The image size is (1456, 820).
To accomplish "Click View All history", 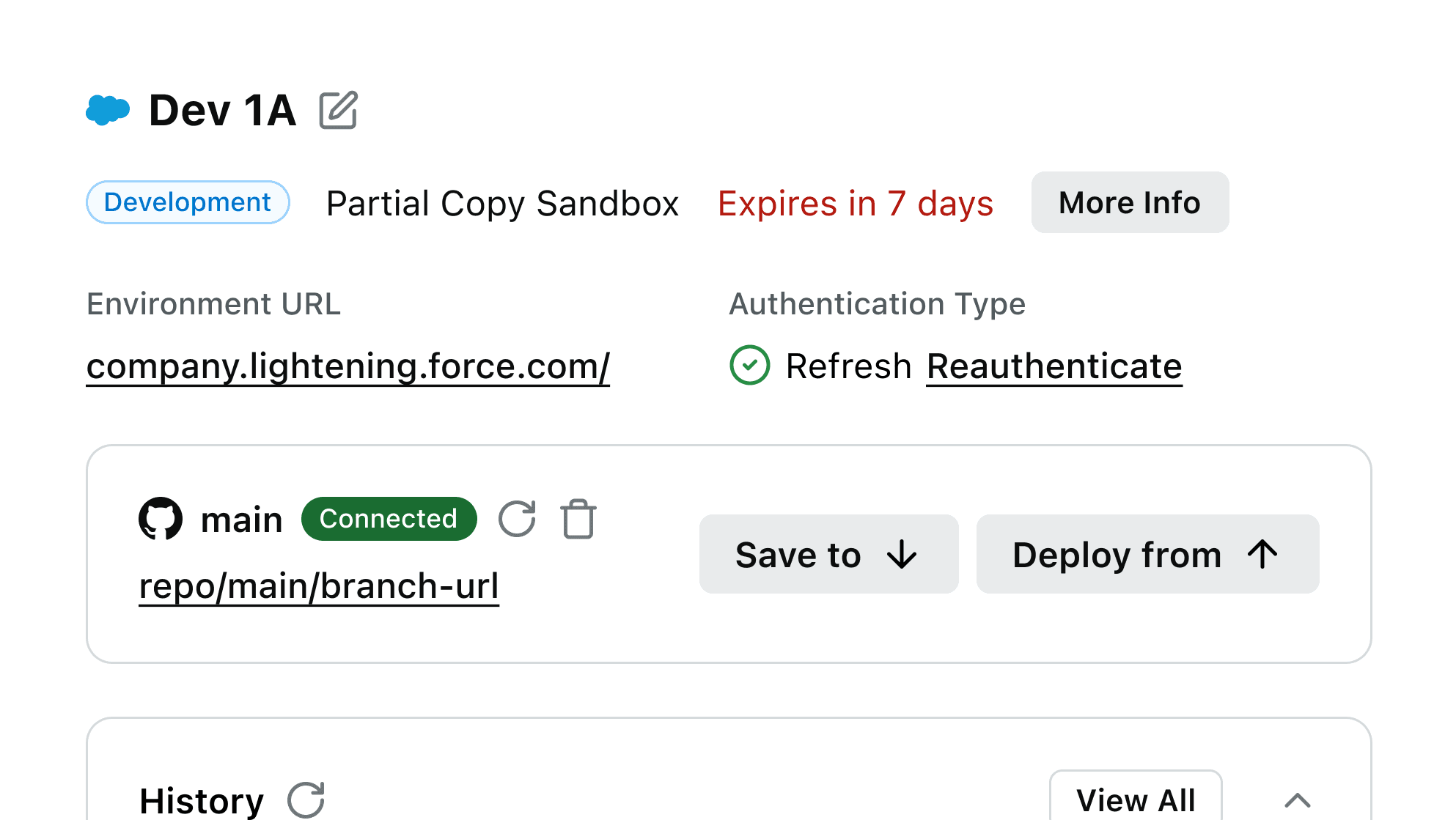I will pos(1135,799).
